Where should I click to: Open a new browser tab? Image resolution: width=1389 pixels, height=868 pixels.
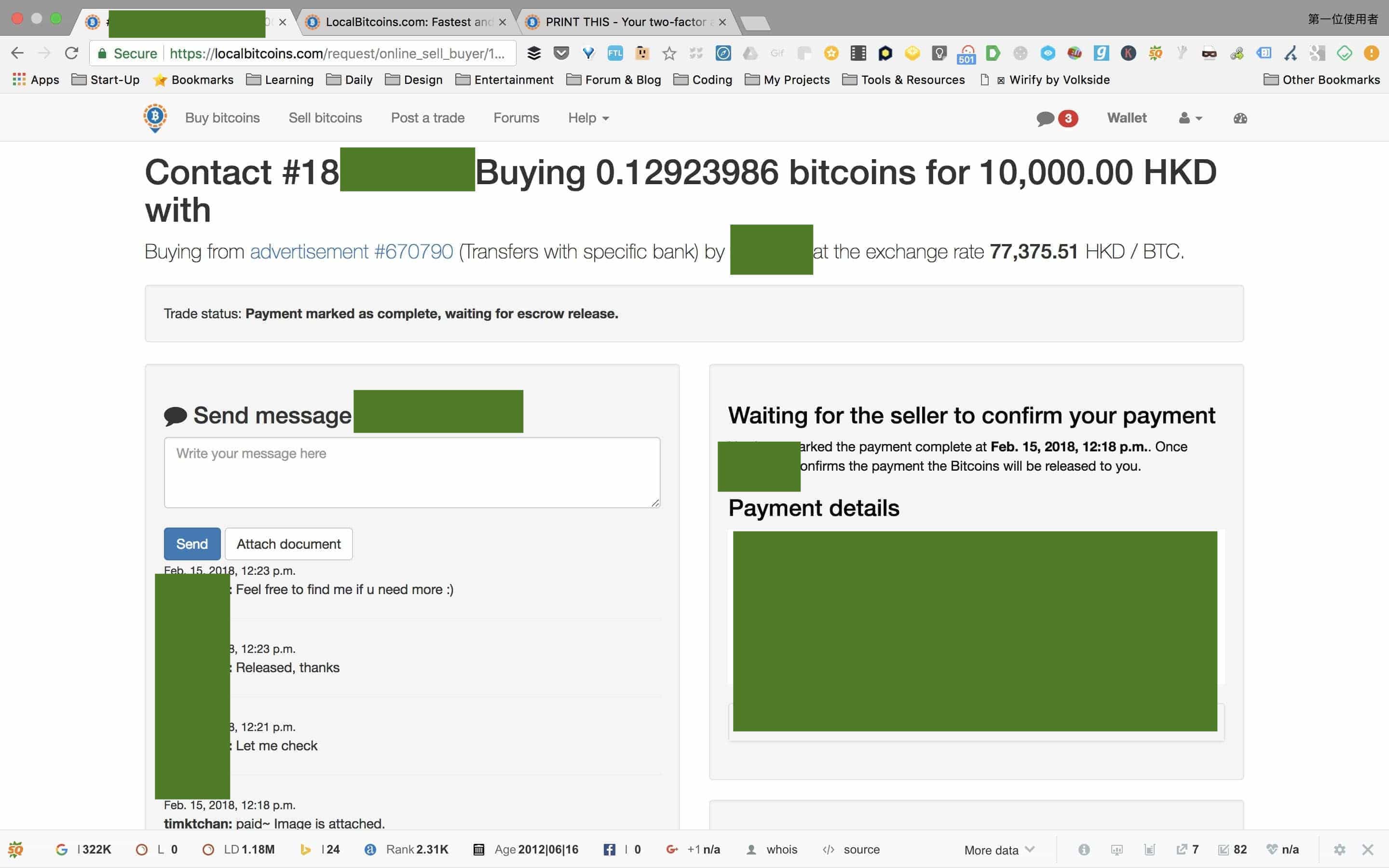click(755, 23)
